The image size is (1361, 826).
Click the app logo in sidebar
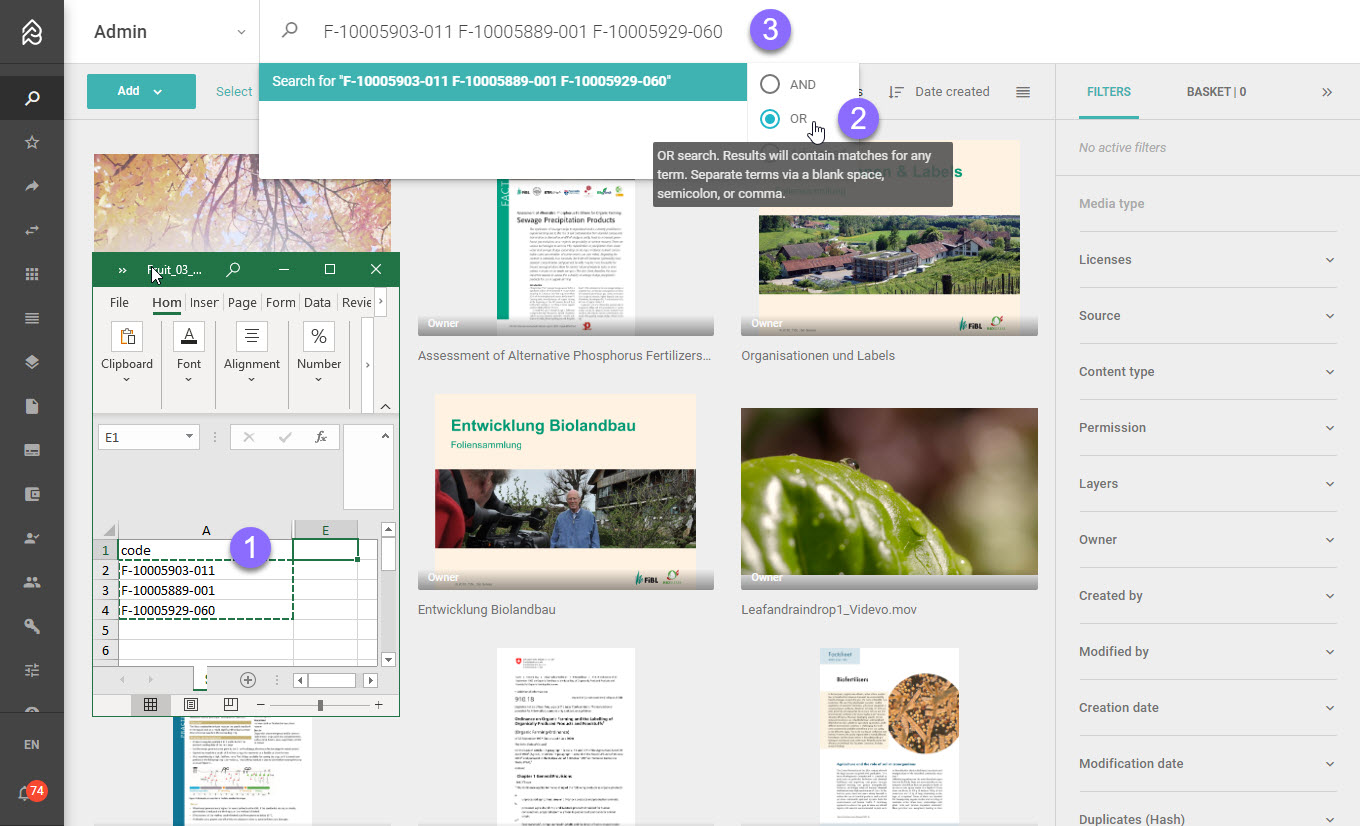[32, 32]
